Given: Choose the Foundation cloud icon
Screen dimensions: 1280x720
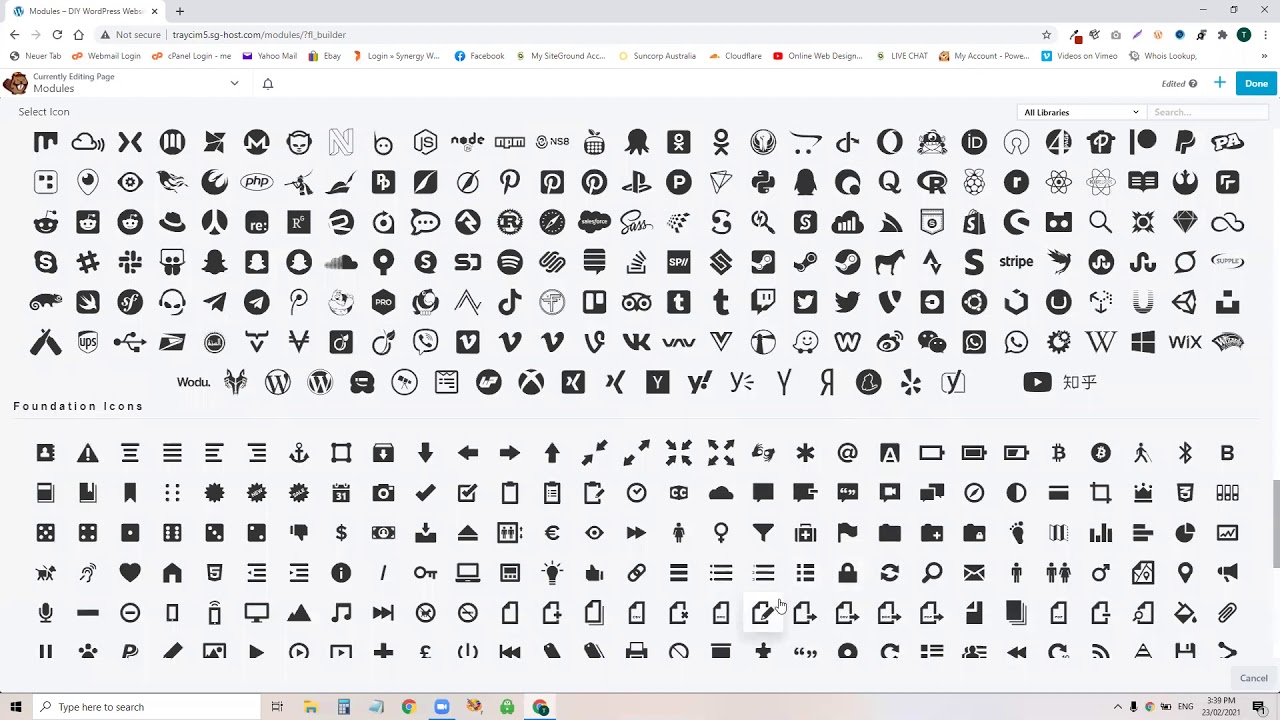Looking at the screenshot, I should 721,493.
